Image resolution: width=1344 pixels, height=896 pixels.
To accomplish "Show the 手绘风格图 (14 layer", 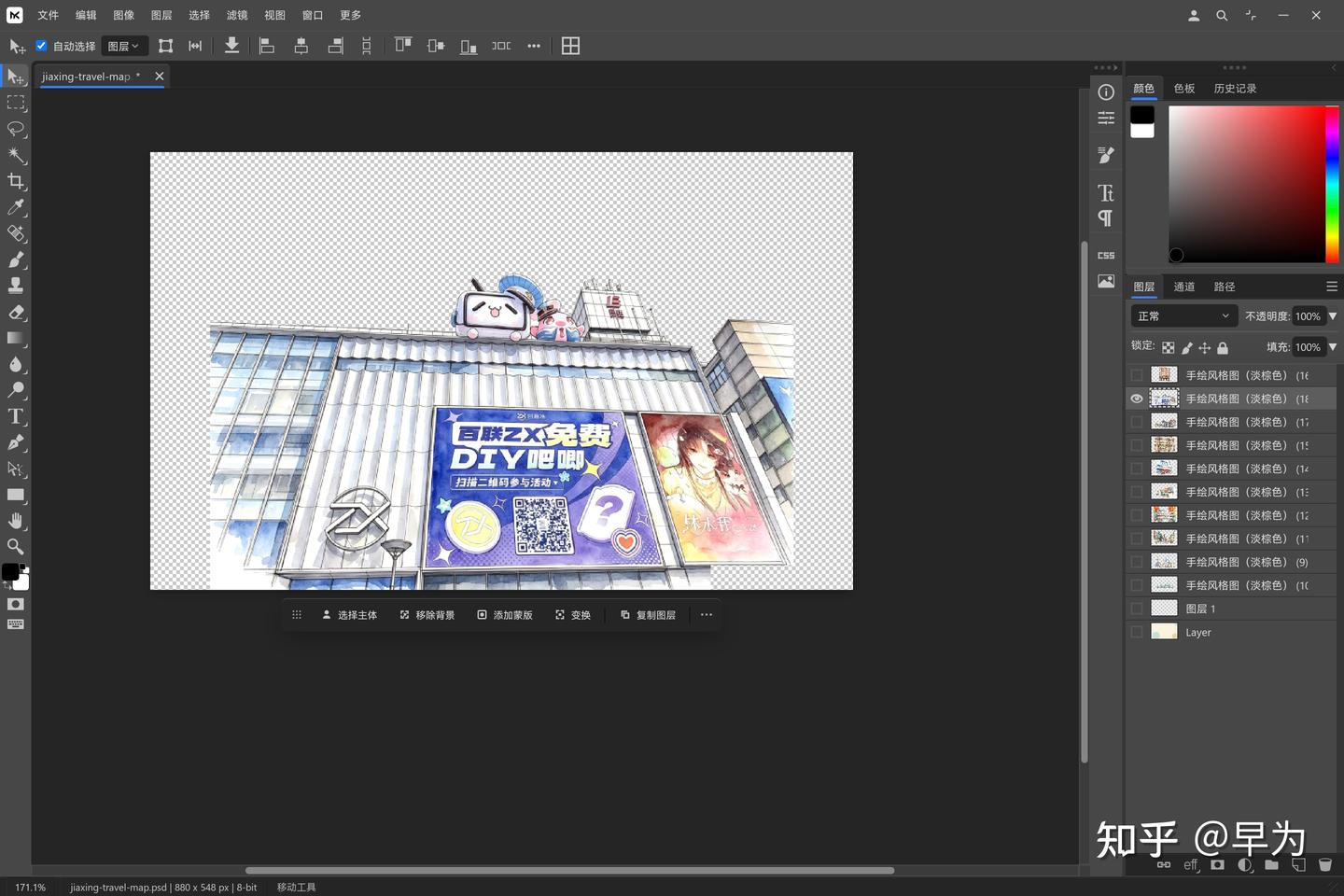I will point(1137,469).
